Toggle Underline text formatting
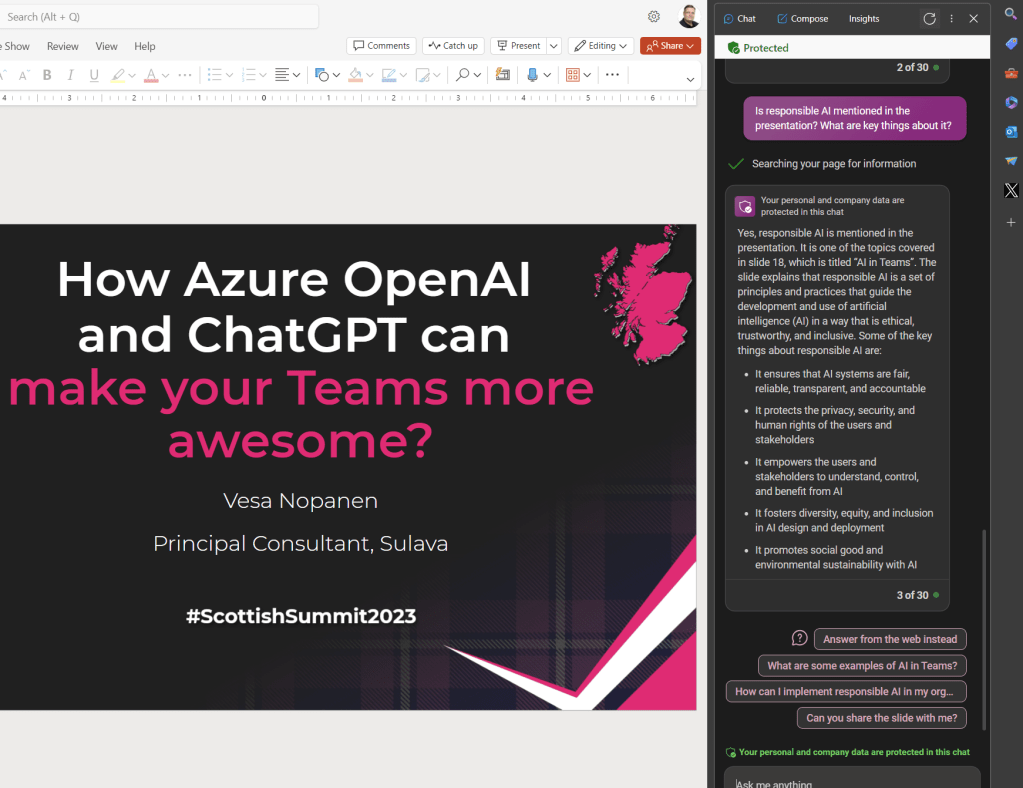The height and width of the screenshot is (788, 1023). coord(94,75)
